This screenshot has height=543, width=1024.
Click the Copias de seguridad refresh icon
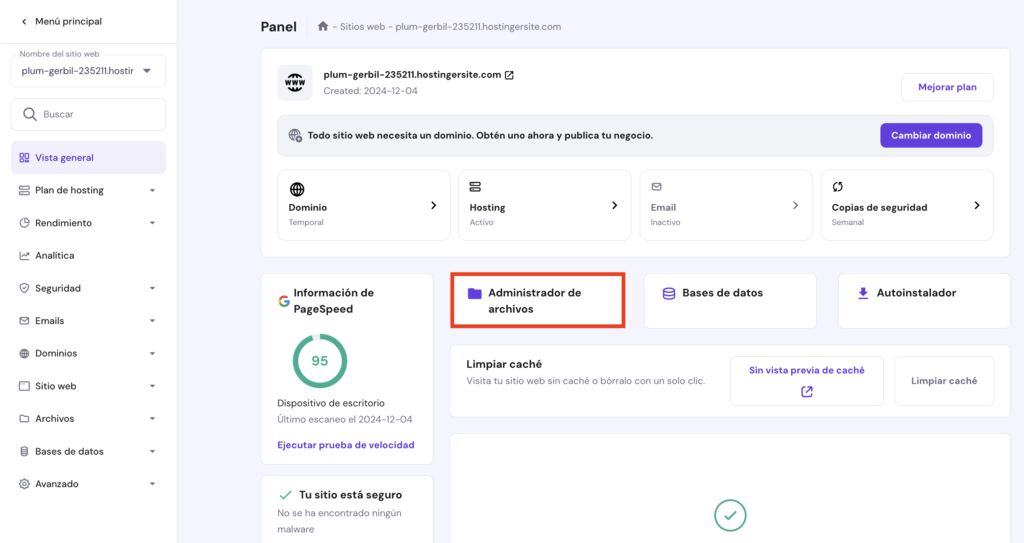point(838,187)
